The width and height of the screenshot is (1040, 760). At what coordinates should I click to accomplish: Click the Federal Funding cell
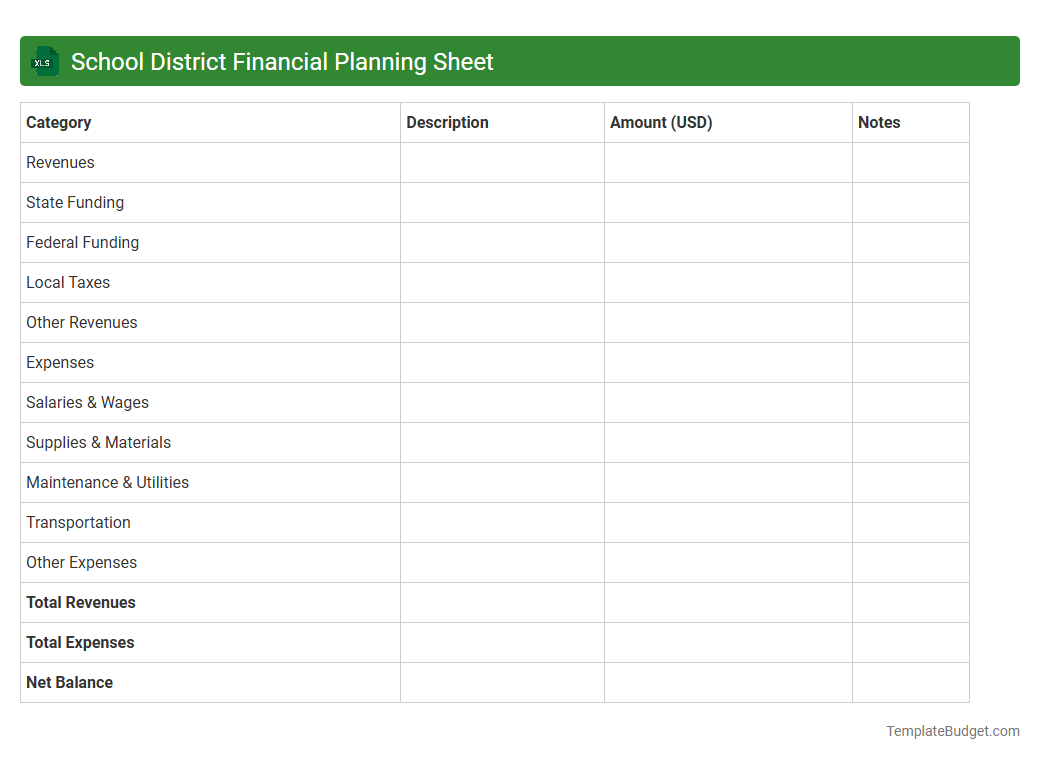tap(82, 242)
